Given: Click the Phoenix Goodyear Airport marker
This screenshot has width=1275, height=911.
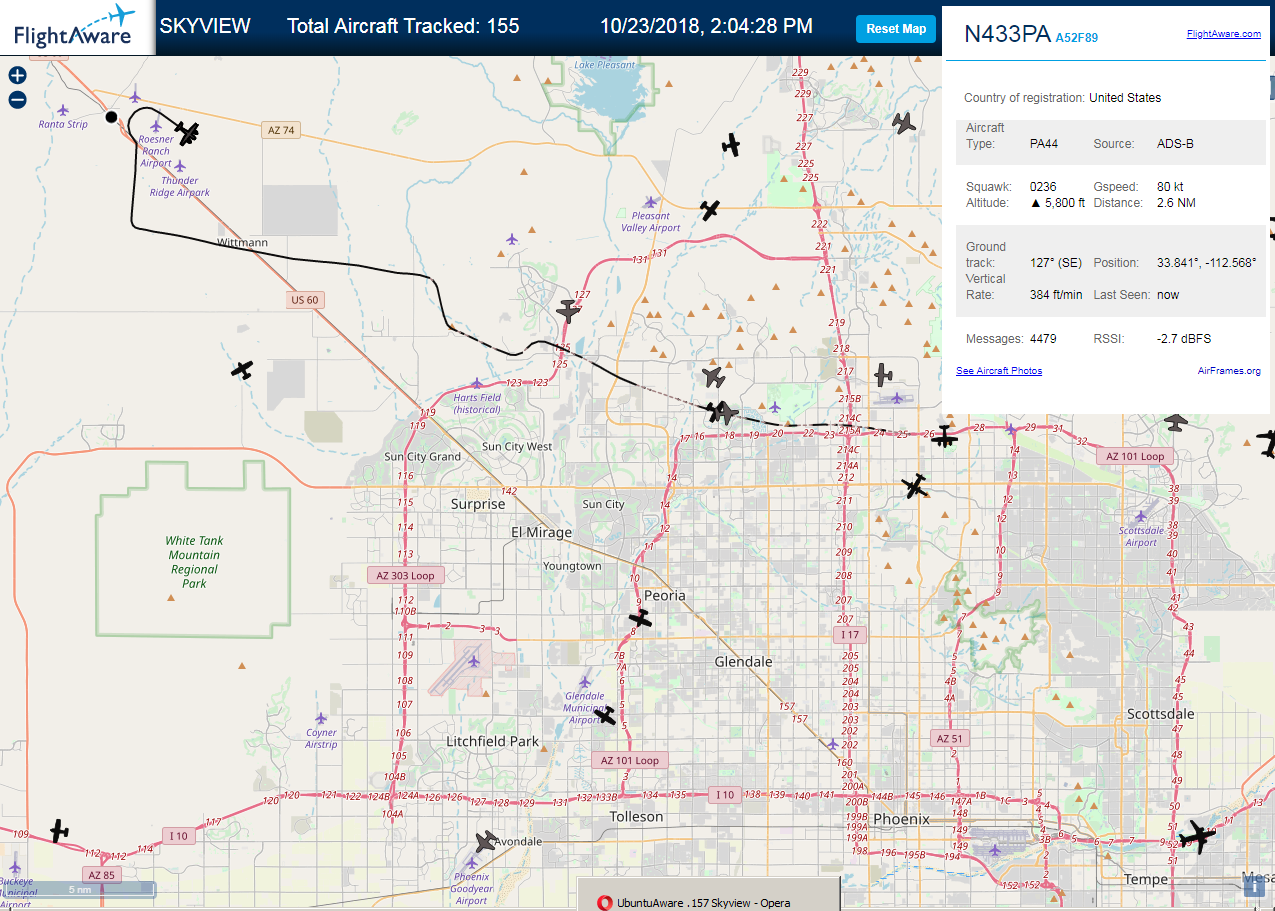Looking at the screenshot, I should (x=472, y=862).
